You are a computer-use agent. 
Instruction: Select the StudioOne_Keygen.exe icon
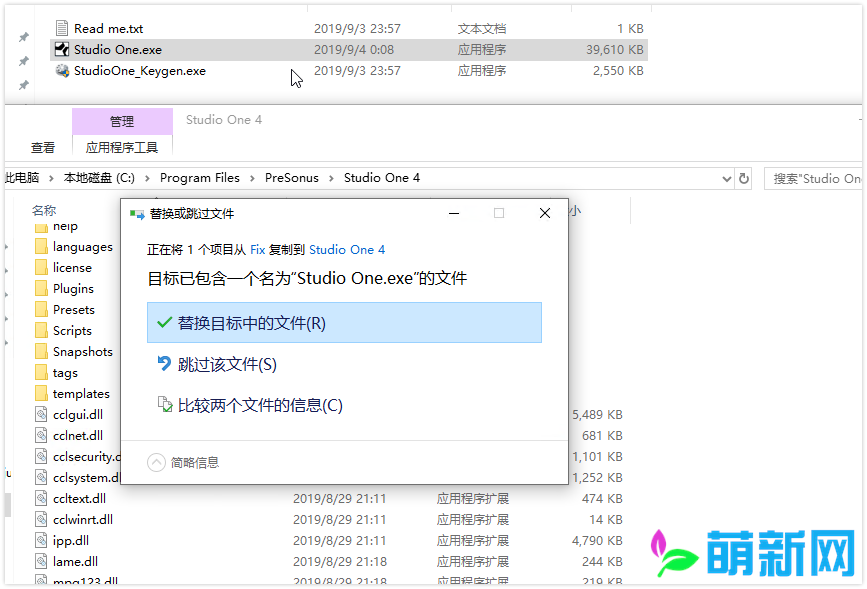[x=62, y=70]
